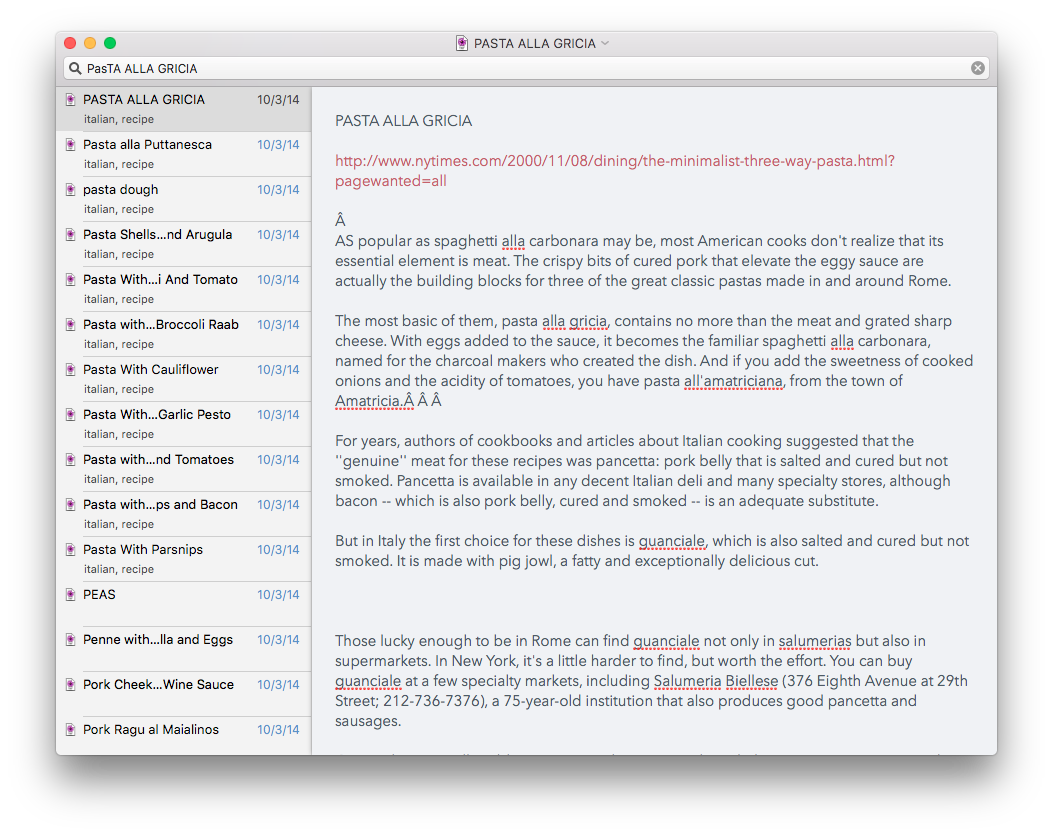Viewport: 1053px width, 835px height.
Task: Select the Pasta With Parsnips note
Action: click(184, 559)
